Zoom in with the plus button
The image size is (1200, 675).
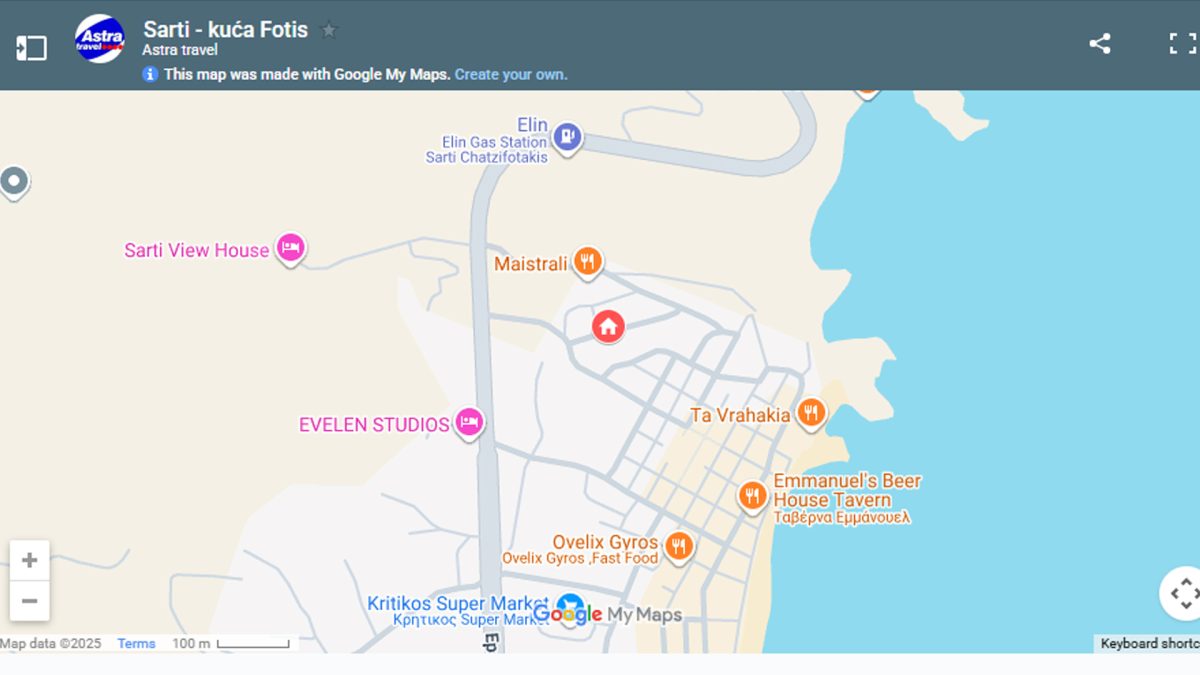[x=30, y=561]
